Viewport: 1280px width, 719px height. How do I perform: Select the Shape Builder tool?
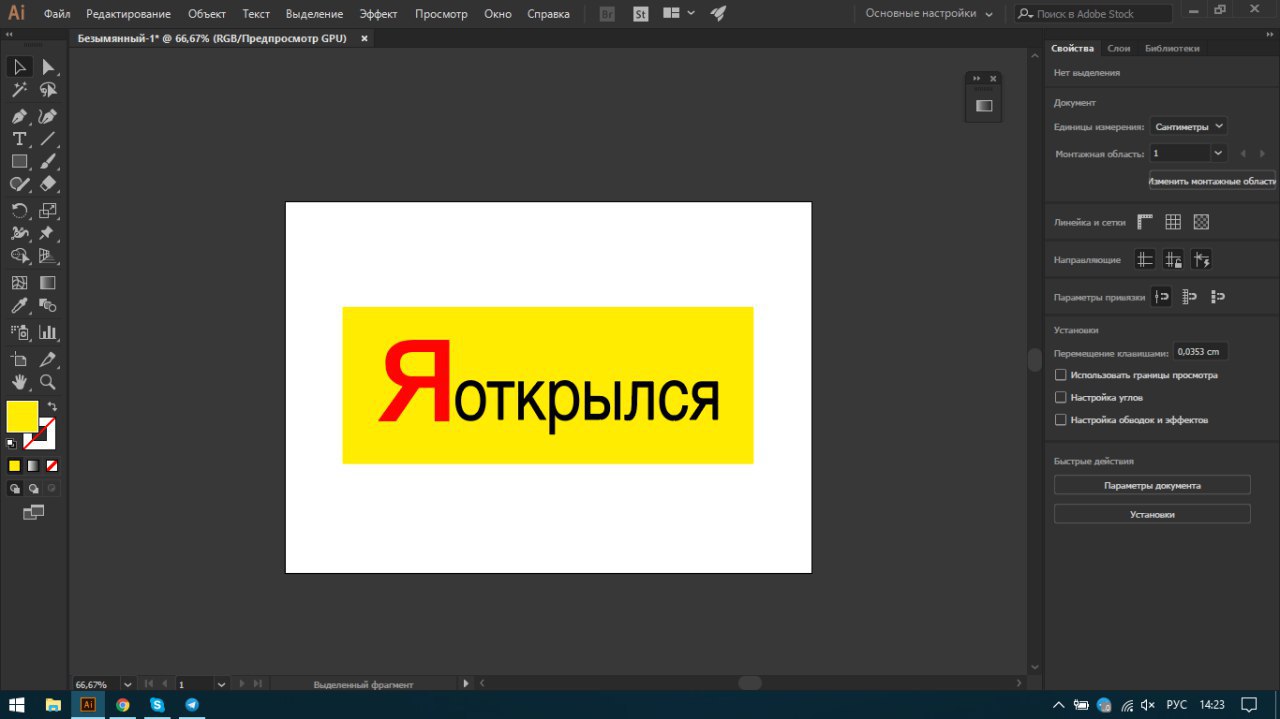click(19, 256)
